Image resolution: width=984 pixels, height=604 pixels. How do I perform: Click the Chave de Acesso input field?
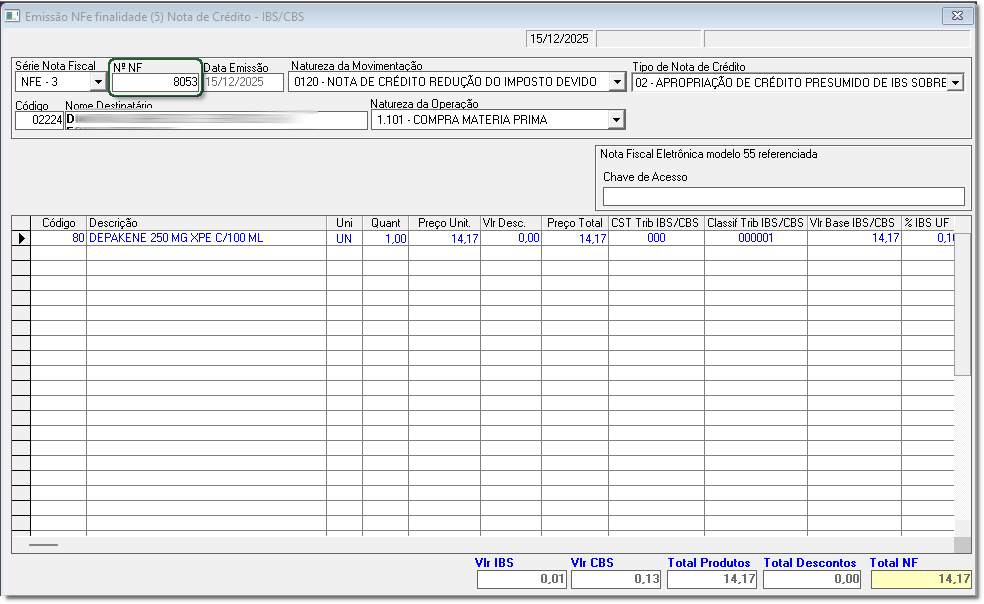[783, 197]
